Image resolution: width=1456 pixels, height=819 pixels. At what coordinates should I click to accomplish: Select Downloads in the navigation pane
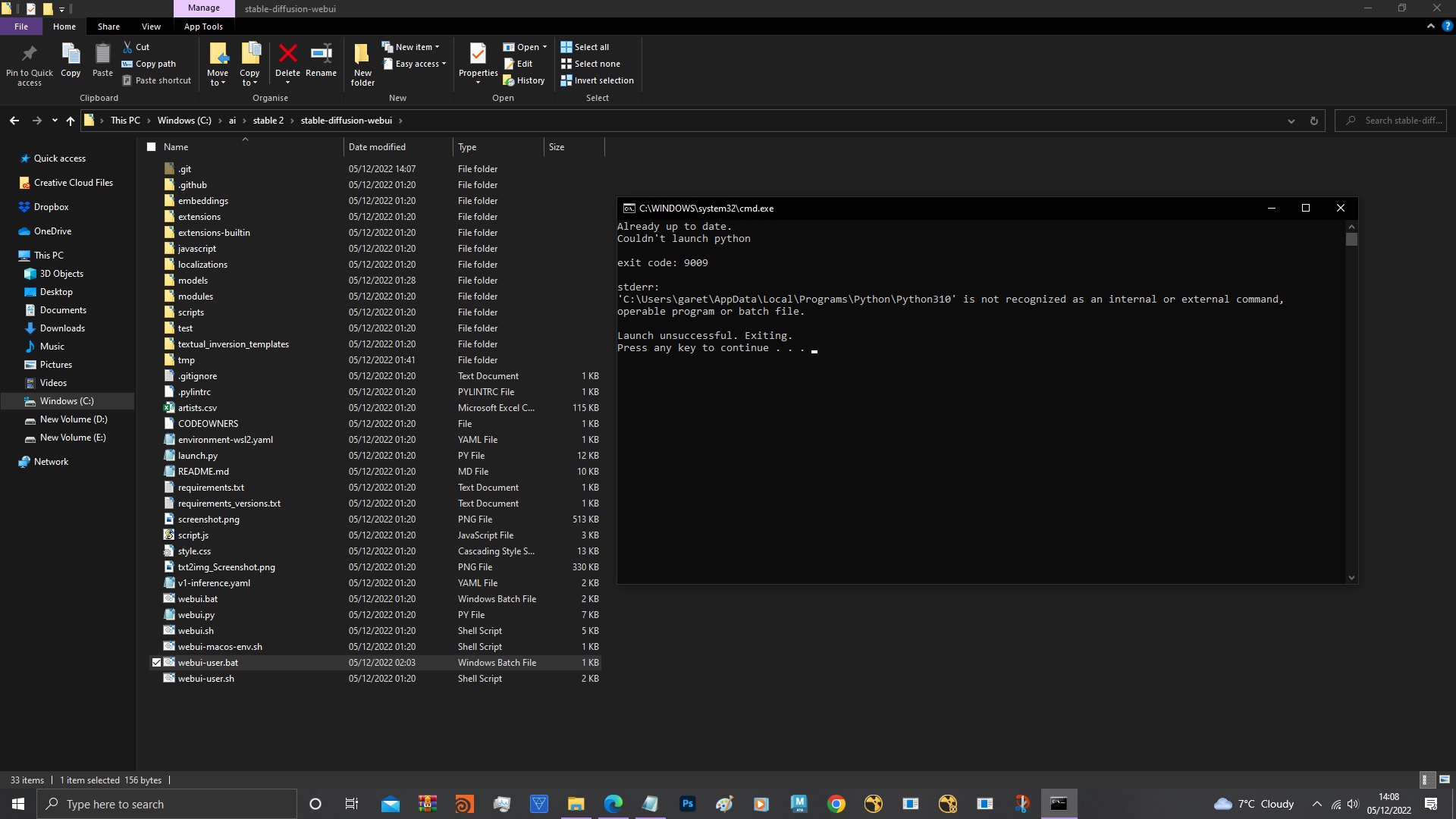[x=62, y=328]
